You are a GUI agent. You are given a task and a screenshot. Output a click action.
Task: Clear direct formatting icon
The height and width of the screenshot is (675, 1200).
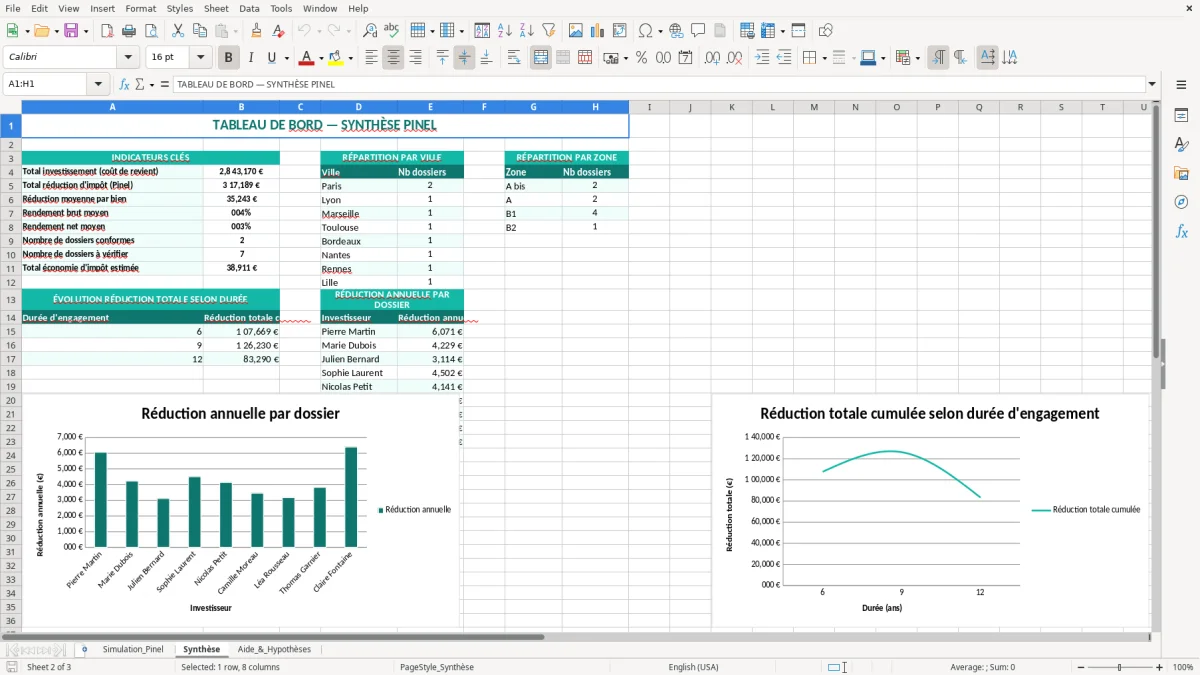coord(279,31)
